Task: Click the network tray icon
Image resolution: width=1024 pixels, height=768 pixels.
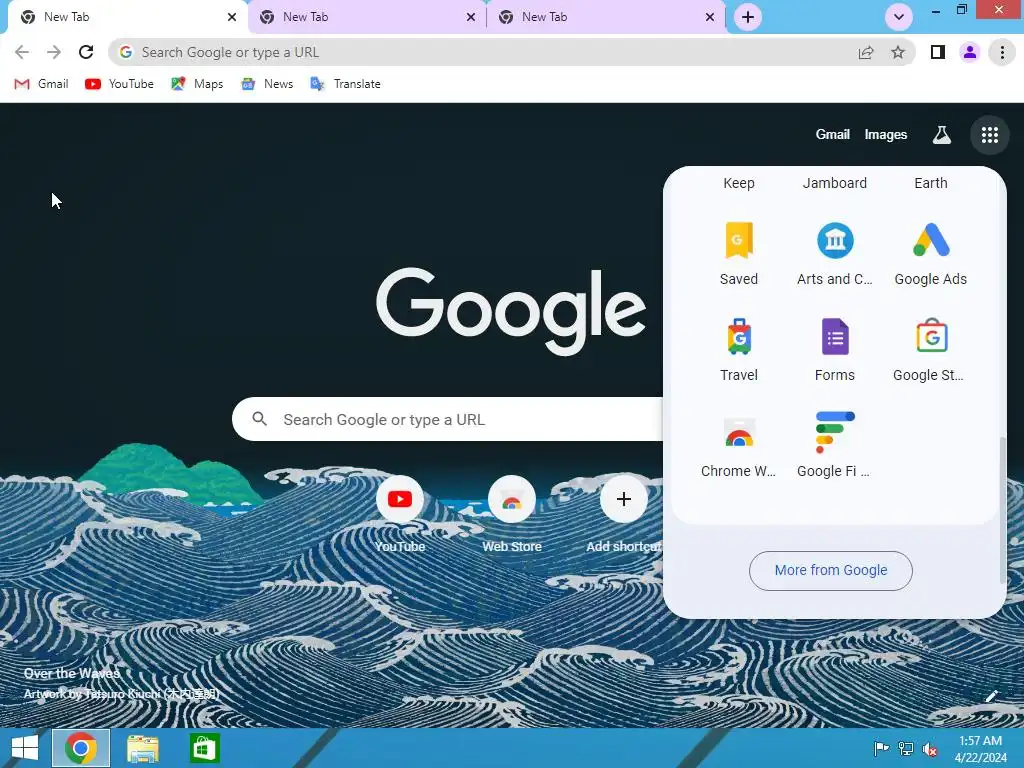Action: (x=906, y=748)
